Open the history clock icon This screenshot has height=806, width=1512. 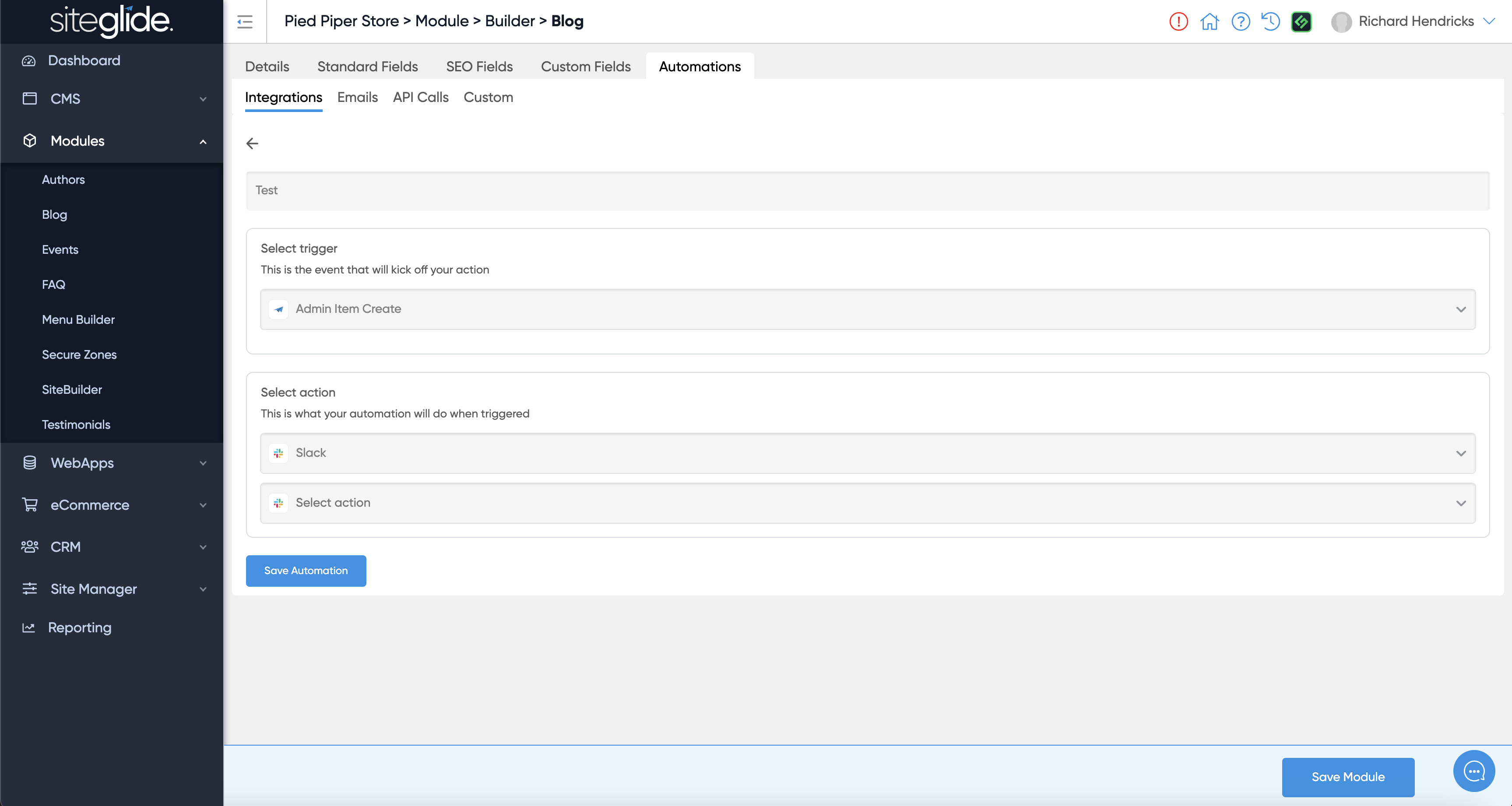[x=1271, y=22]
